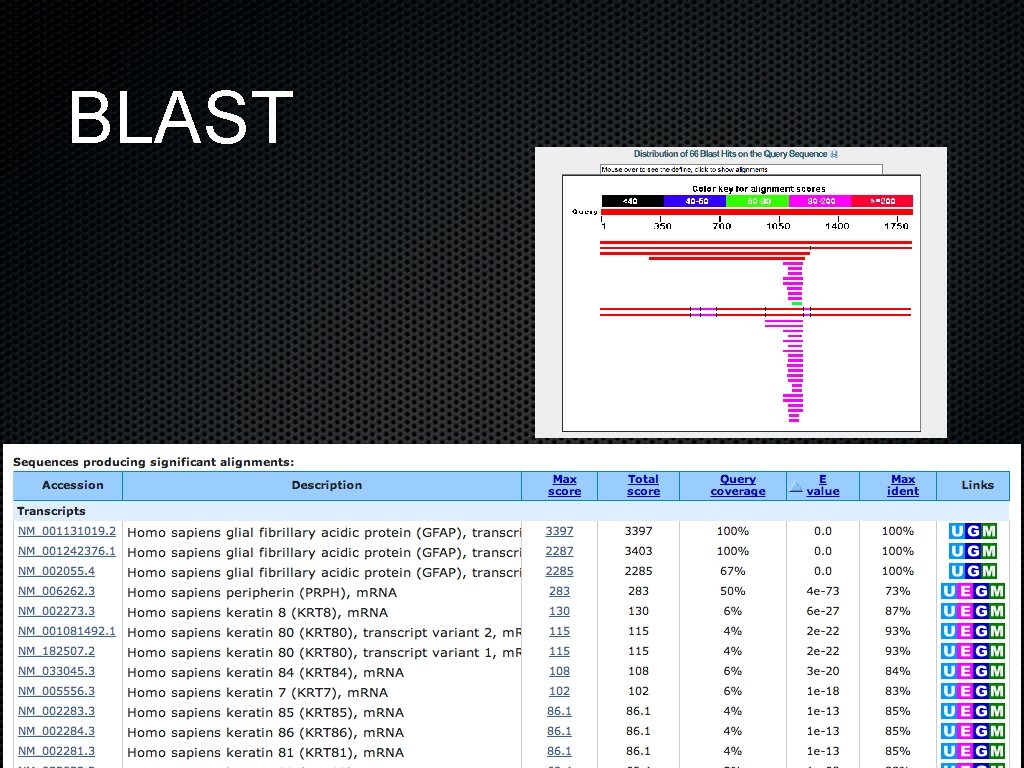The height and width of the screenshot is (768, 1024).
Task: Open accession NM_033045.3 for keratin 84
Action: [x=56, y=671]
